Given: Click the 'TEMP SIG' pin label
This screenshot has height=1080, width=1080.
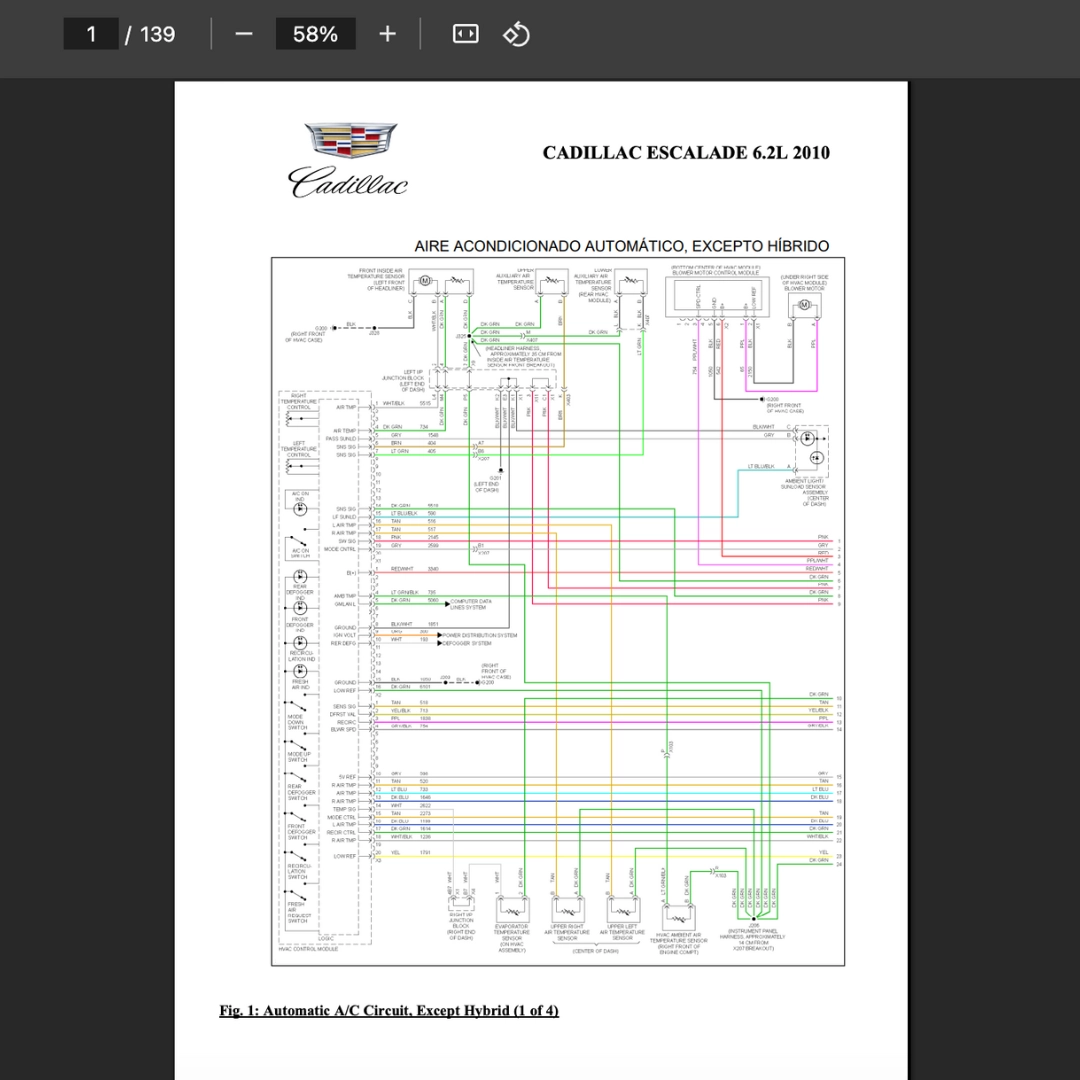Looking at the screenshot, I should tap(344, 809).
